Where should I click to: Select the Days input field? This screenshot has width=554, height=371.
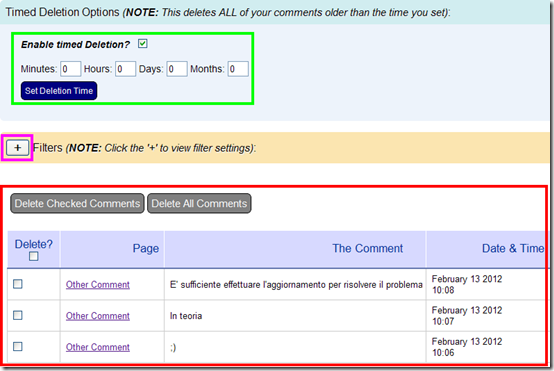(177, 69)
